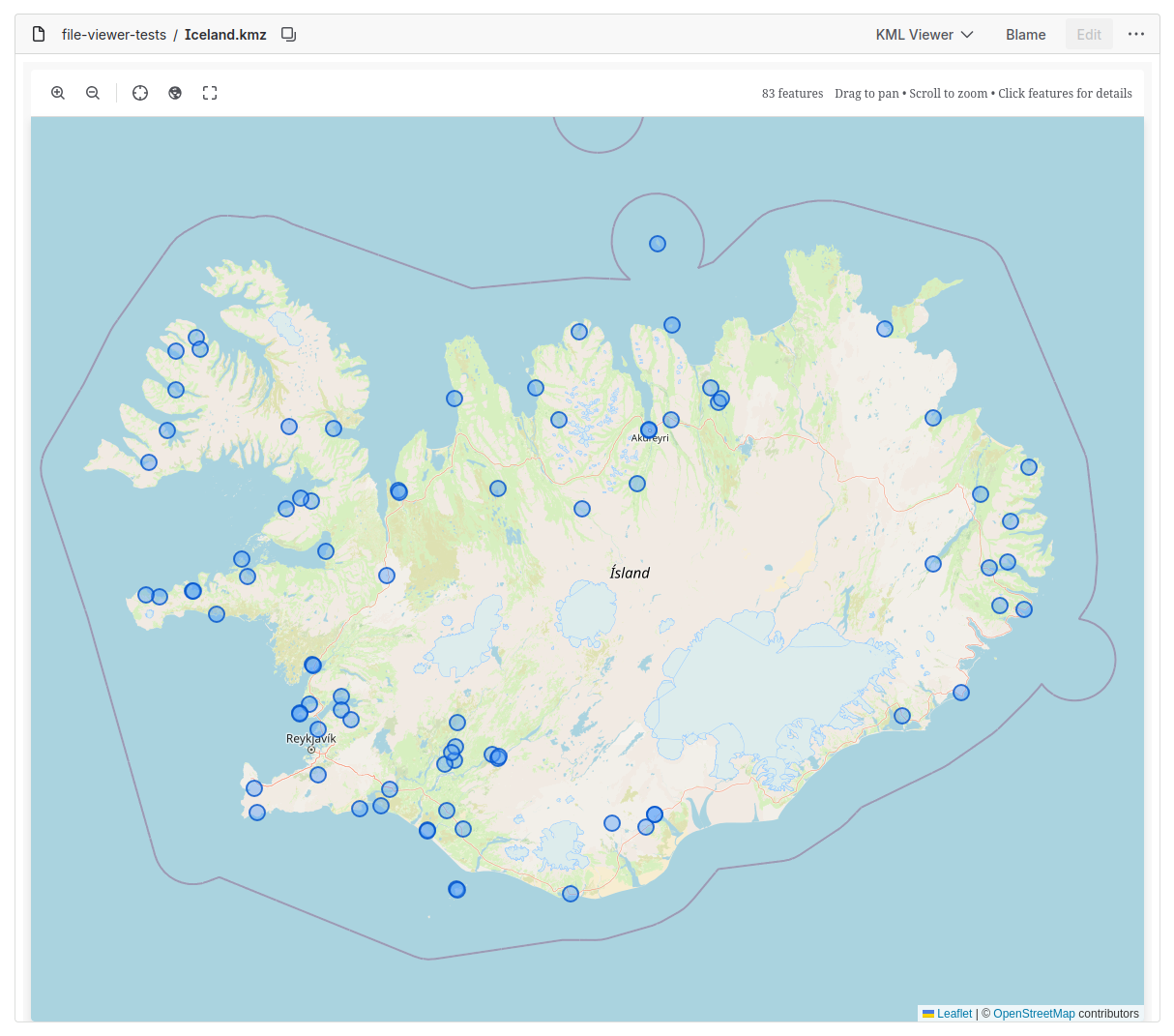Click the crosshair icon to center on features
The image size is (1174, 1036).
[140, 92]
